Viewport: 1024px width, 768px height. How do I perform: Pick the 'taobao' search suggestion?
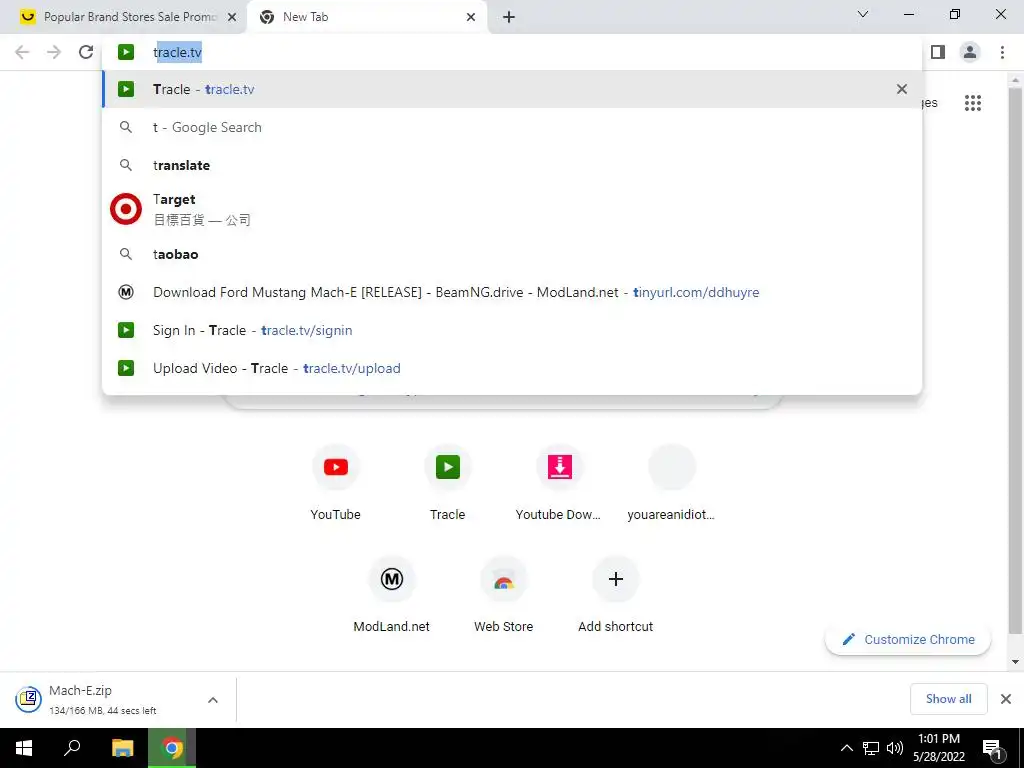point(512,254)
